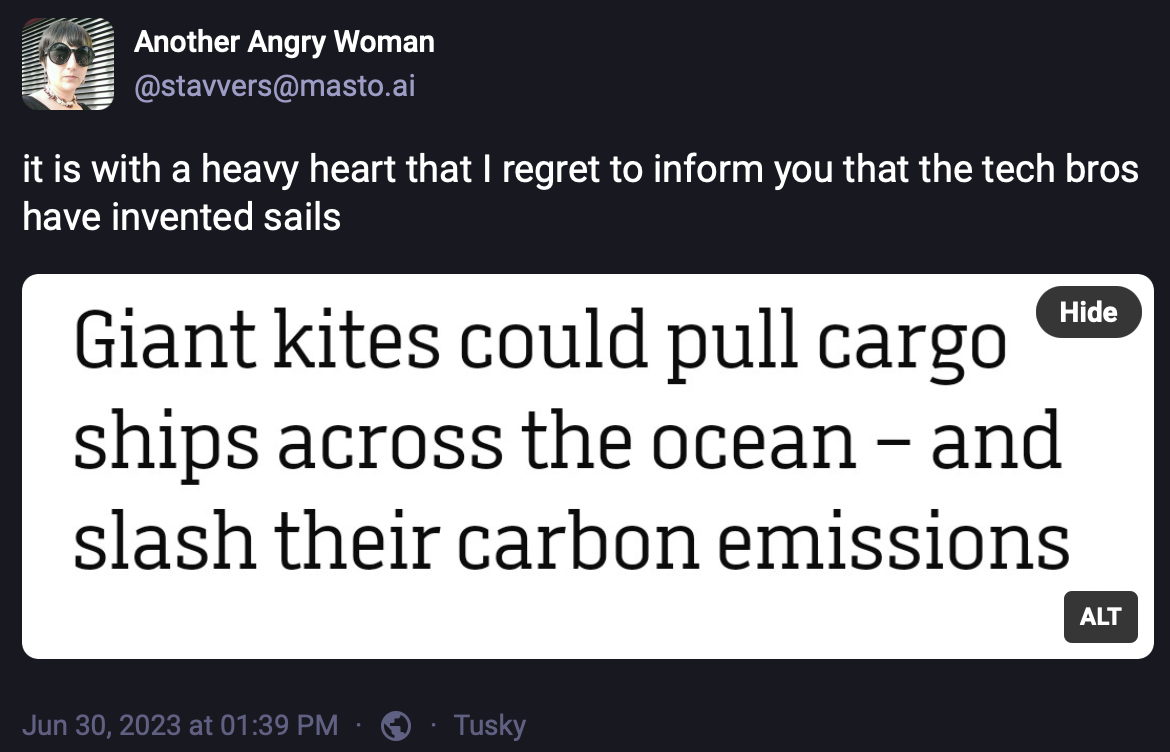Image resolution: width=1170 pixels, height=752 pixels.
Task: Open the Tusky application link
Action: 489,725
